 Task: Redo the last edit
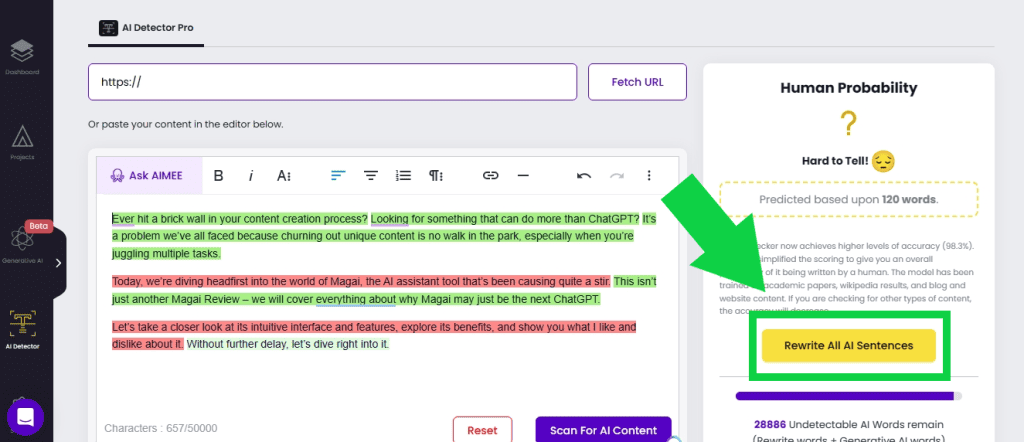point(616,176)
